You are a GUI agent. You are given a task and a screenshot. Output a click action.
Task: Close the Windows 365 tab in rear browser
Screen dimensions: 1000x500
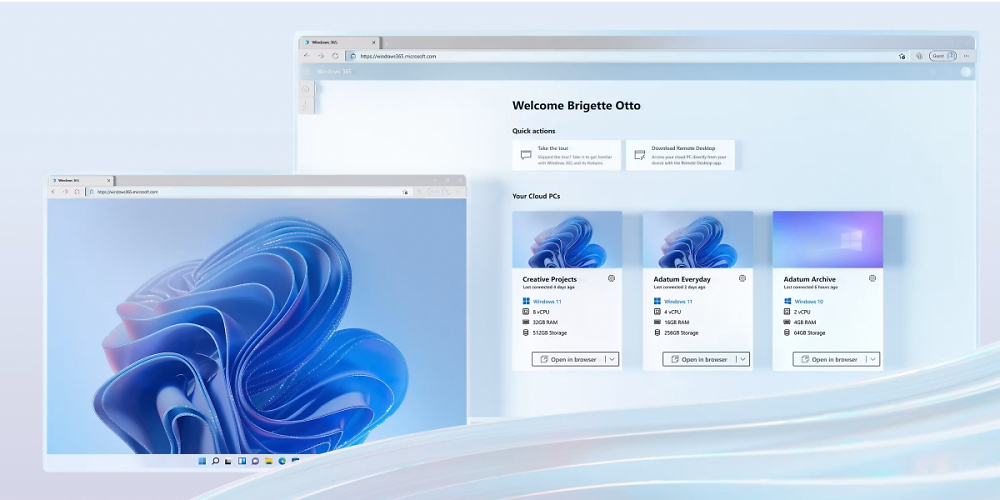(374, 42)
